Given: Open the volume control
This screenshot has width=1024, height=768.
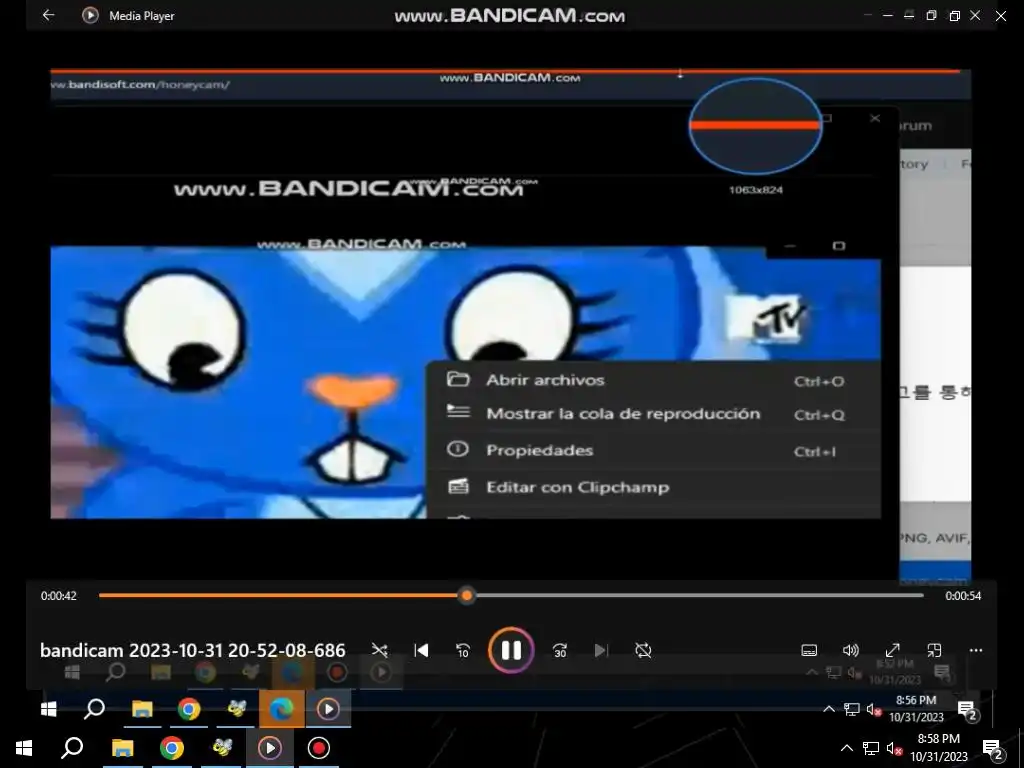Looking at the screenshot, I should click(850, 650).
